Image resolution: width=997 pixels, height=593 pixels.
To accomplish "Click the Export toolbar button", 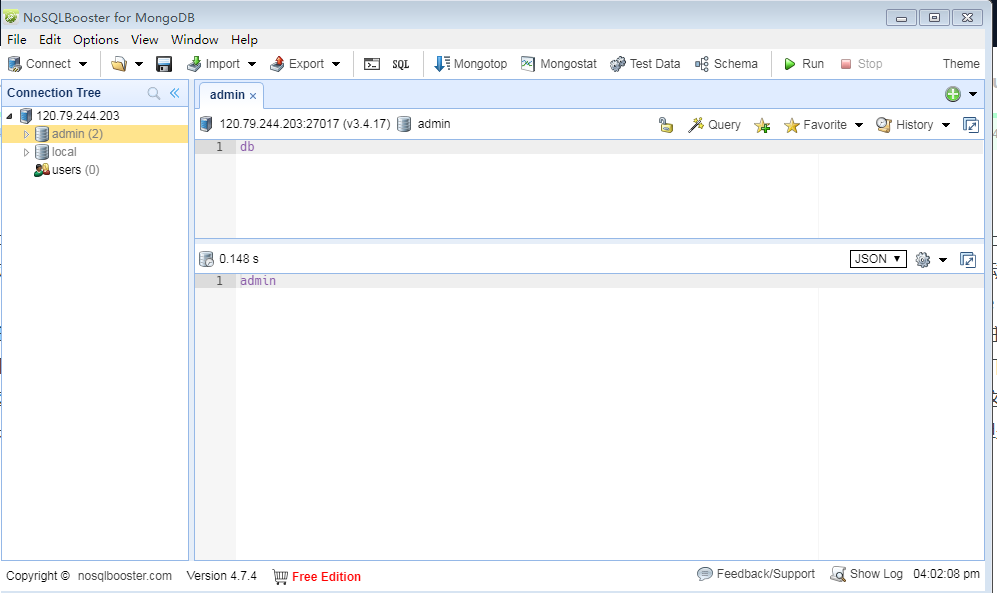I will (x=297, y=64).
